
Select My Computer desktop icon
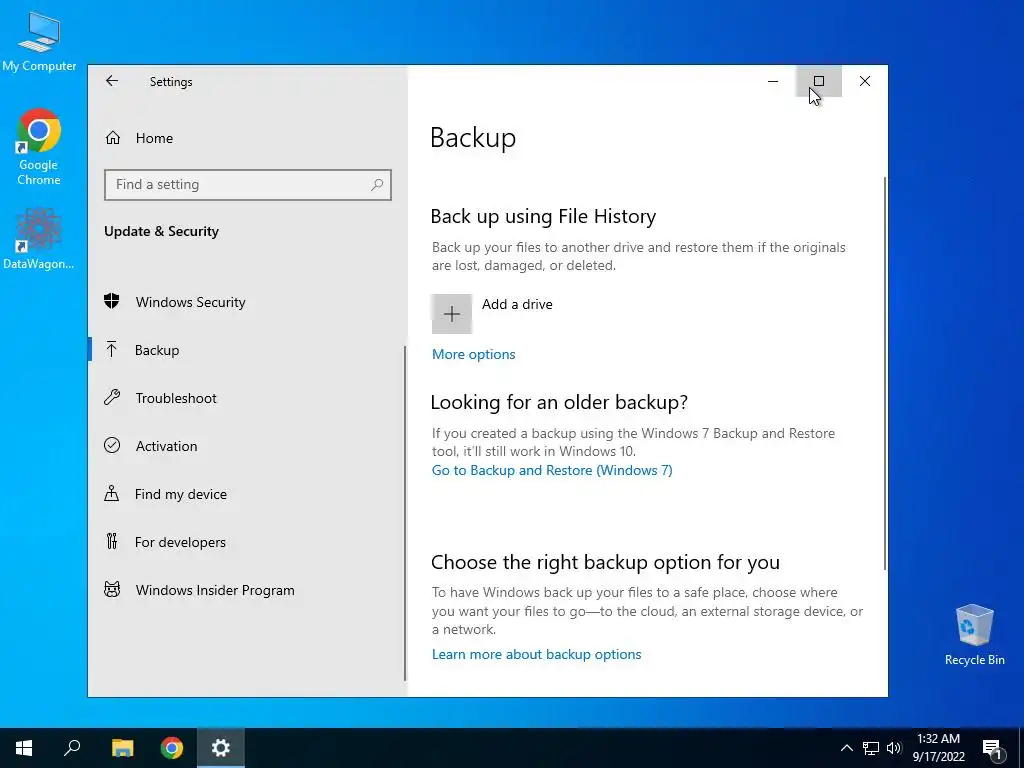coord(39,41)
